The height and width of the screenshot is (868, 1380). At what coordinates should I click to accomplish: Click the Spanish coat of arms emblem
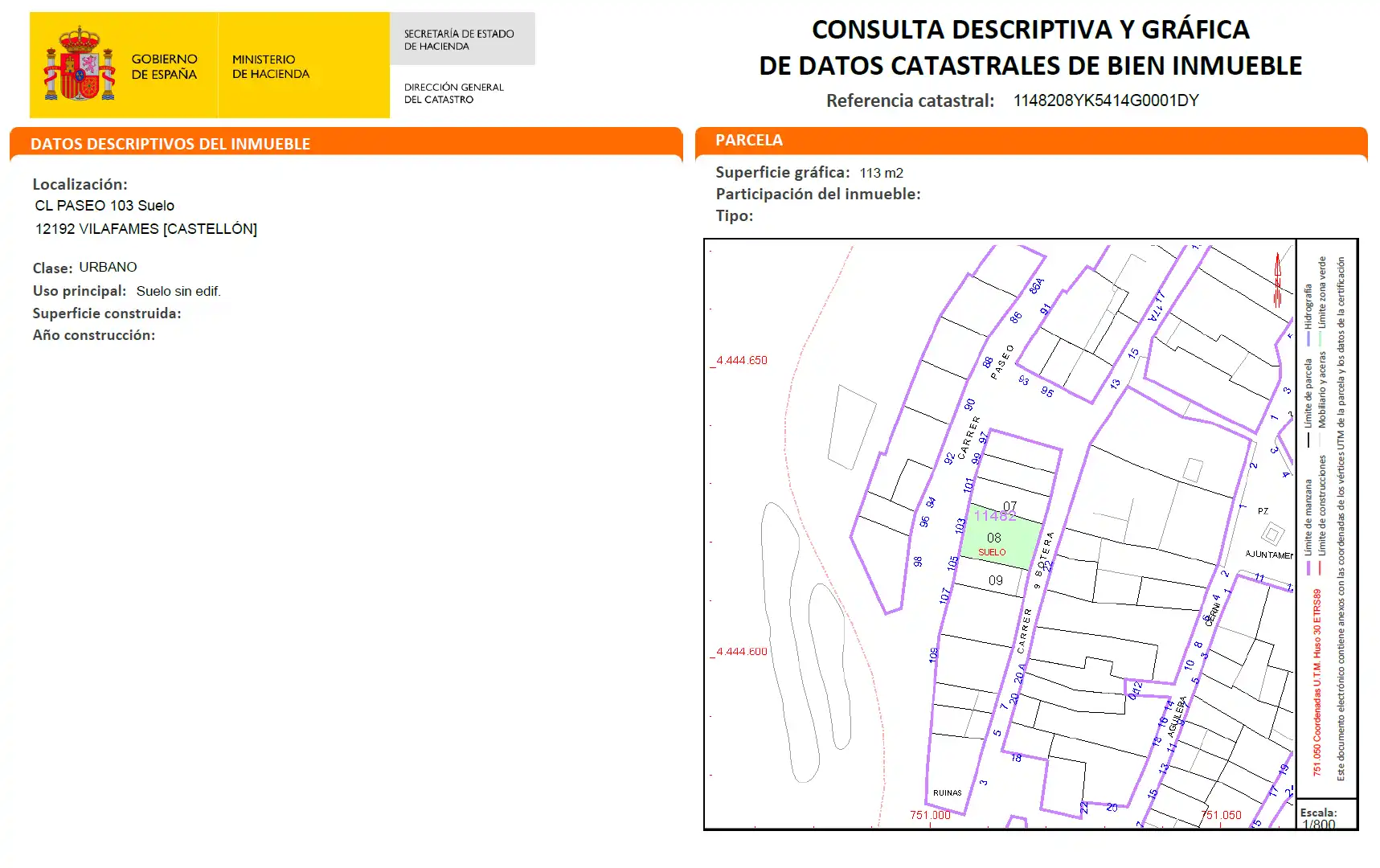click(x=79, y=64)
